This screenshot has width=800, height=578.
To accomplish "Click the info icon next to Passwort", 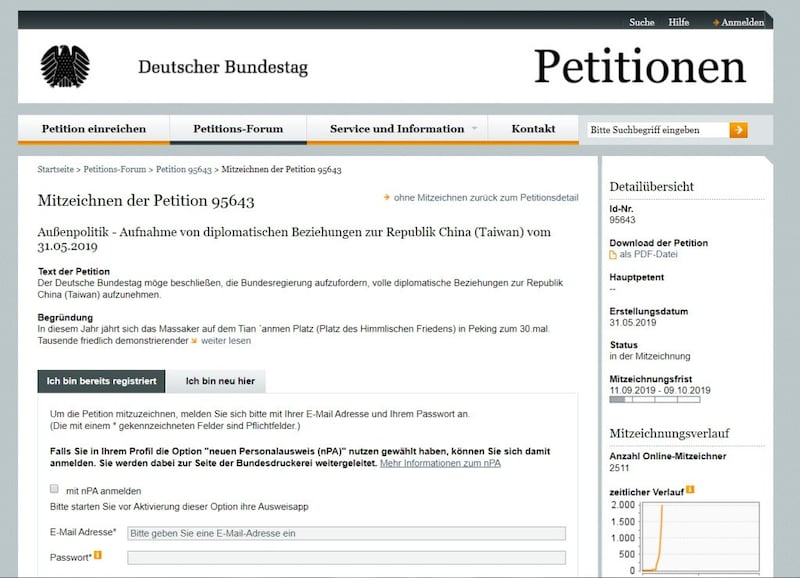I will coord(98,555).
